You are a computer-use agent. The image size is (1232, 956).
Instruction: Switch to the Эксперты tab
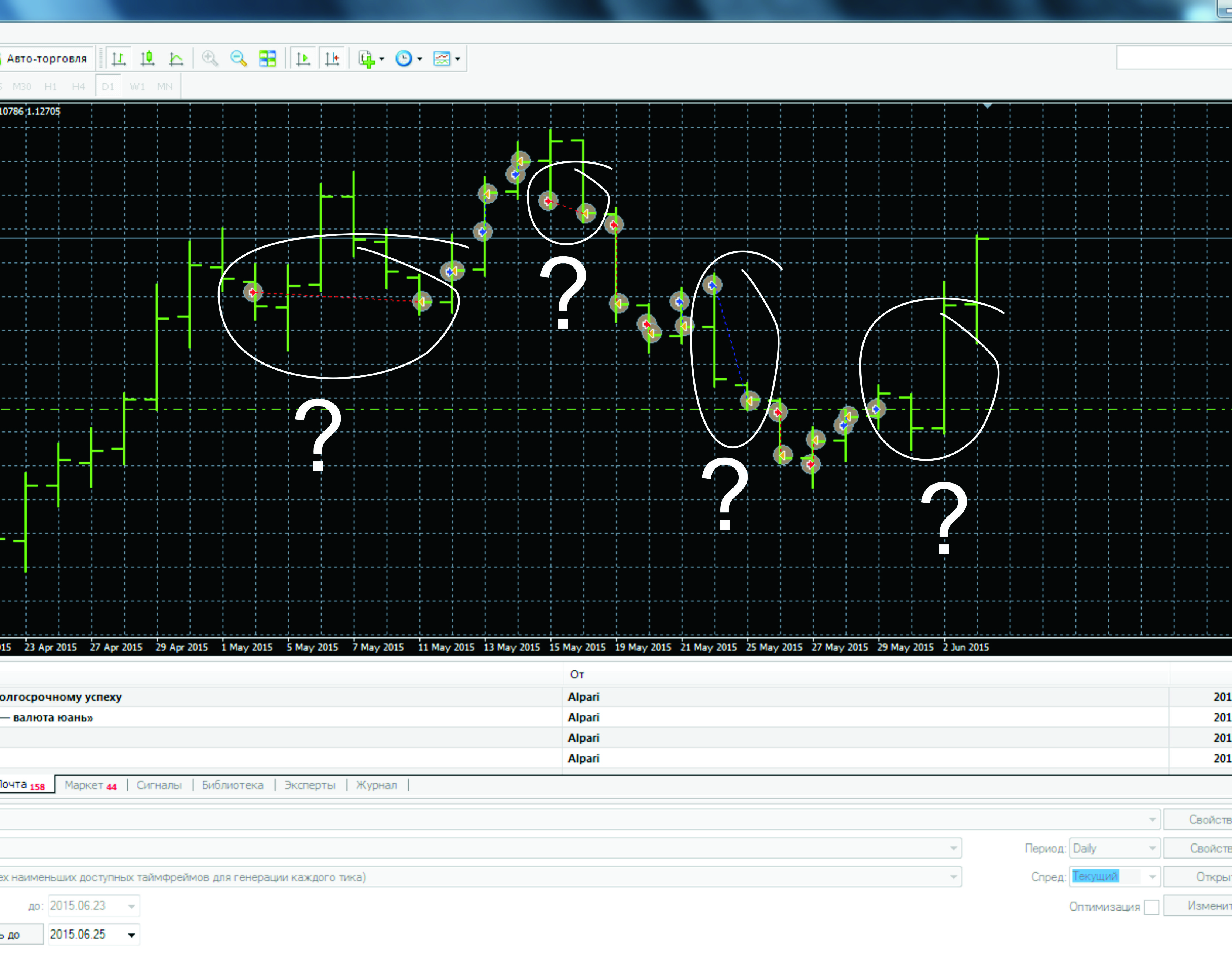point(310,785)
